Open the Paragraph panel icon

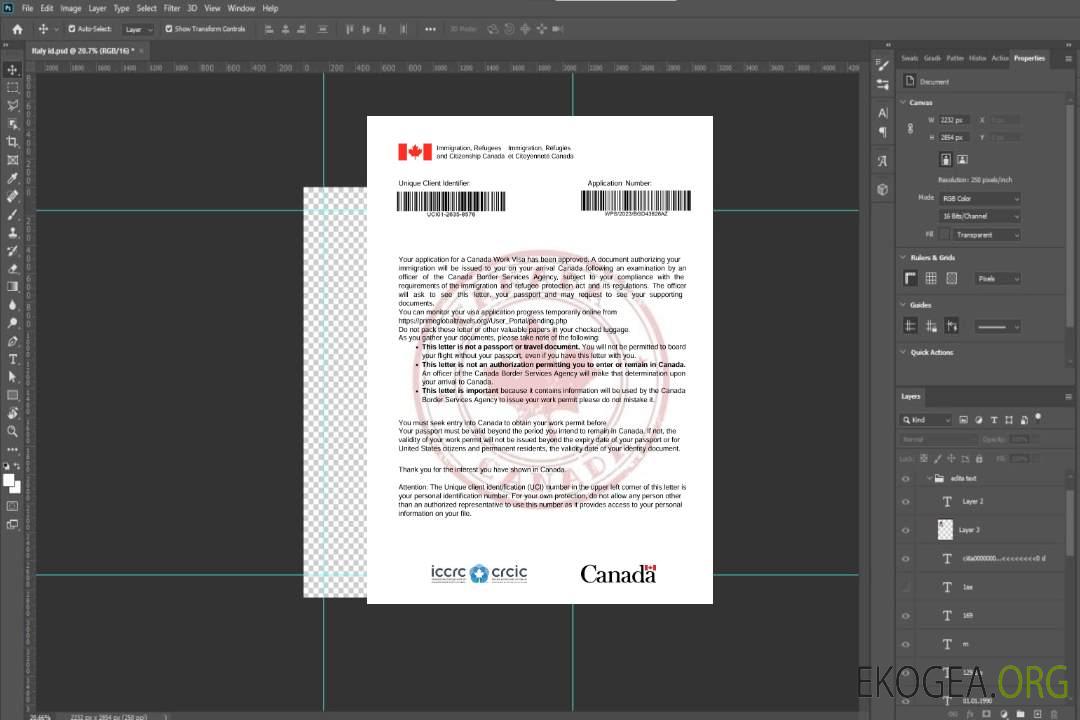click(883, 132)
